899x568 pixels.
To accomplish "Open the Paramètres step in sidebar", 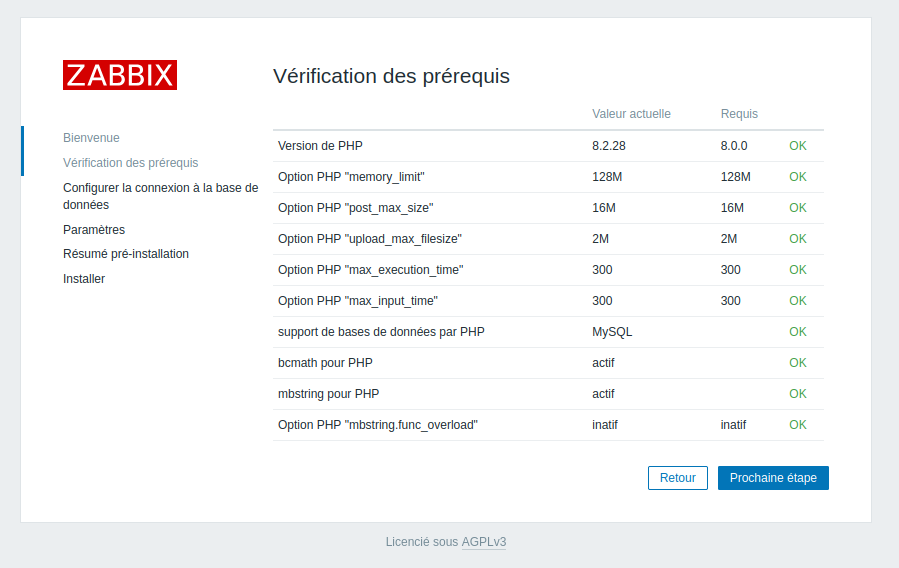I will tap(94, 230).
